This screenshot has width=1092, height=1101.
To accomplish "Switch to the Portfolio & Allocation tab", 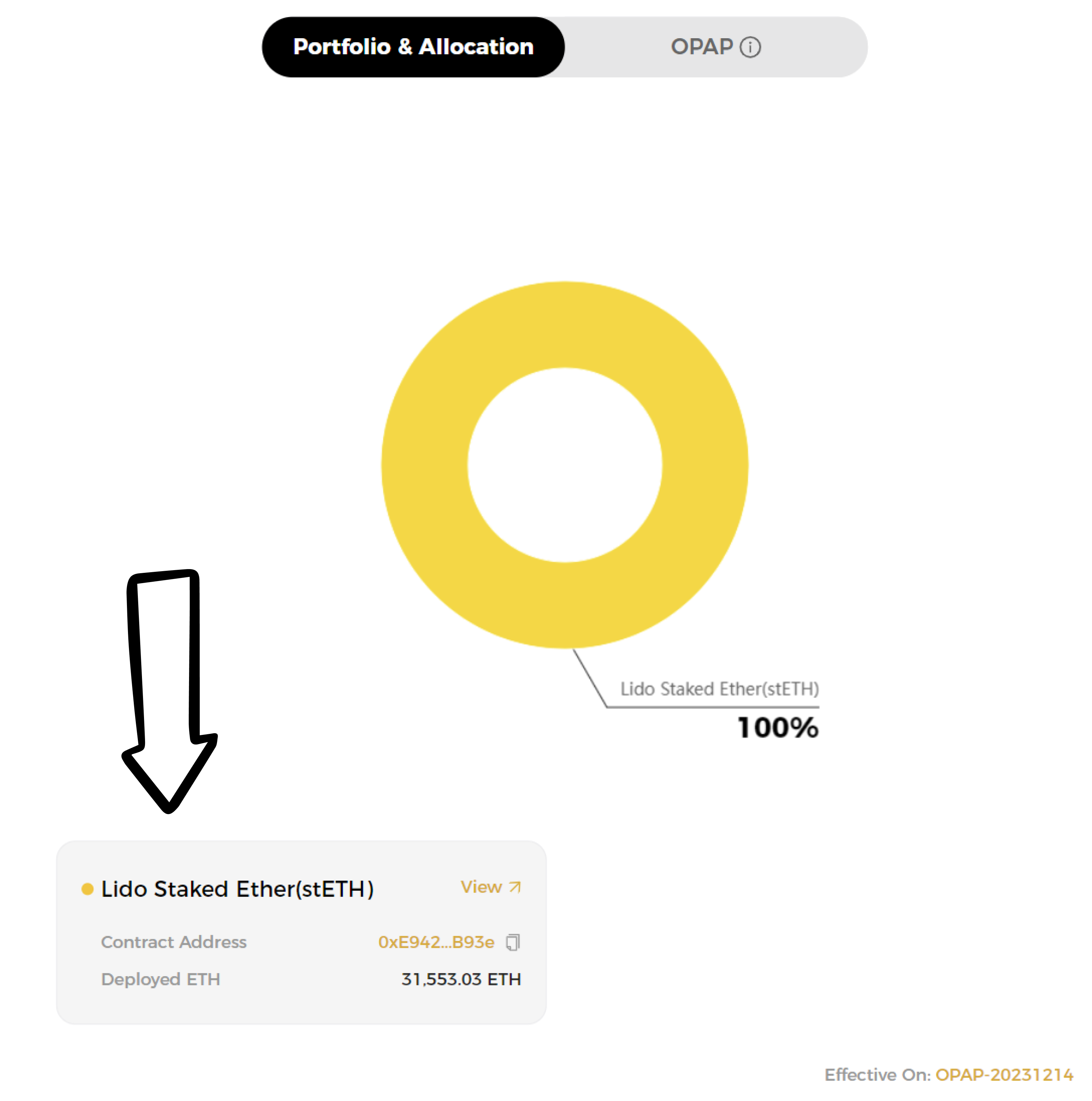I will tap(413, 47).
